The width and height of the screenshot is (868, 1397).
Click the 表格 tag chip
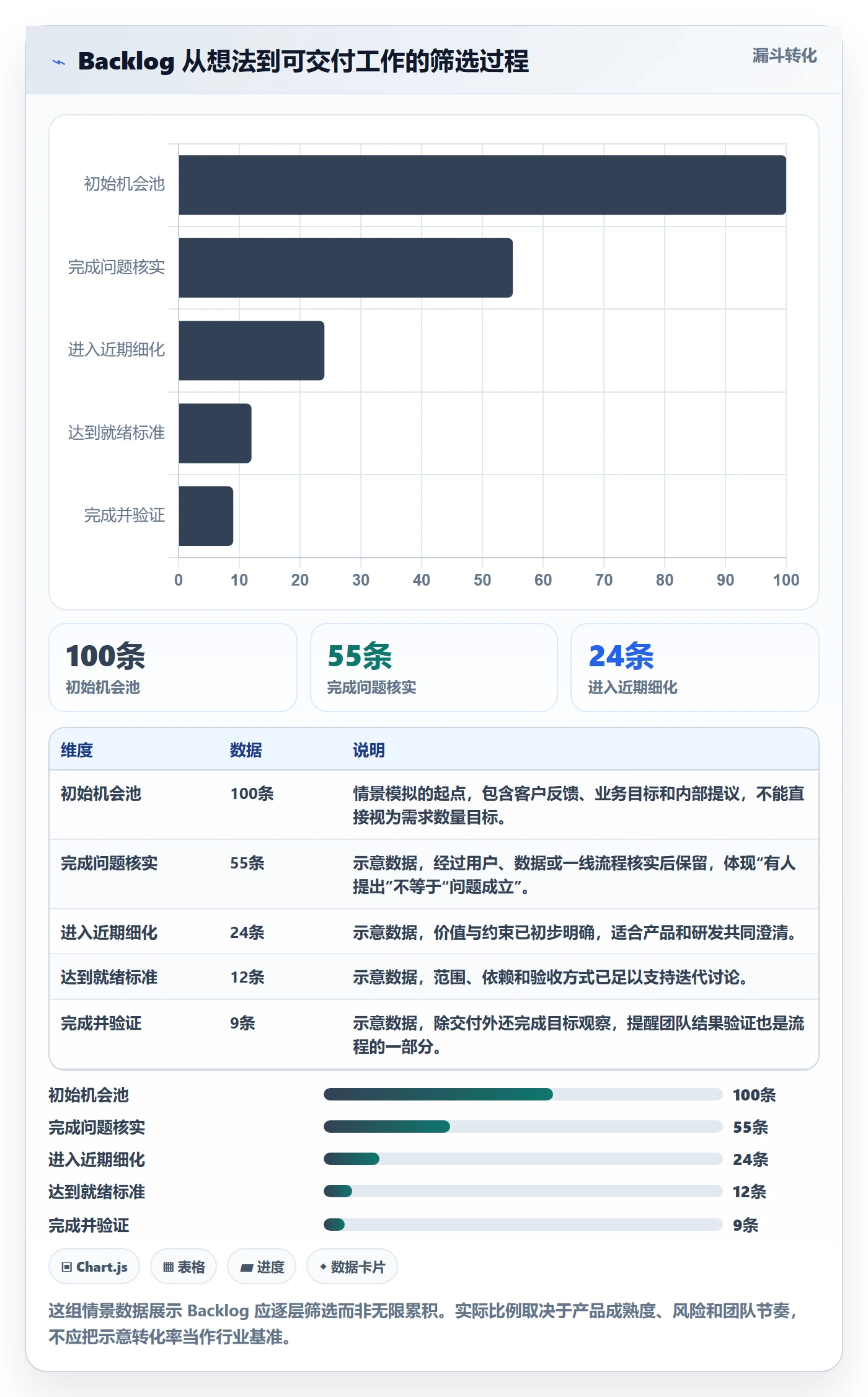click(184, 1267)
